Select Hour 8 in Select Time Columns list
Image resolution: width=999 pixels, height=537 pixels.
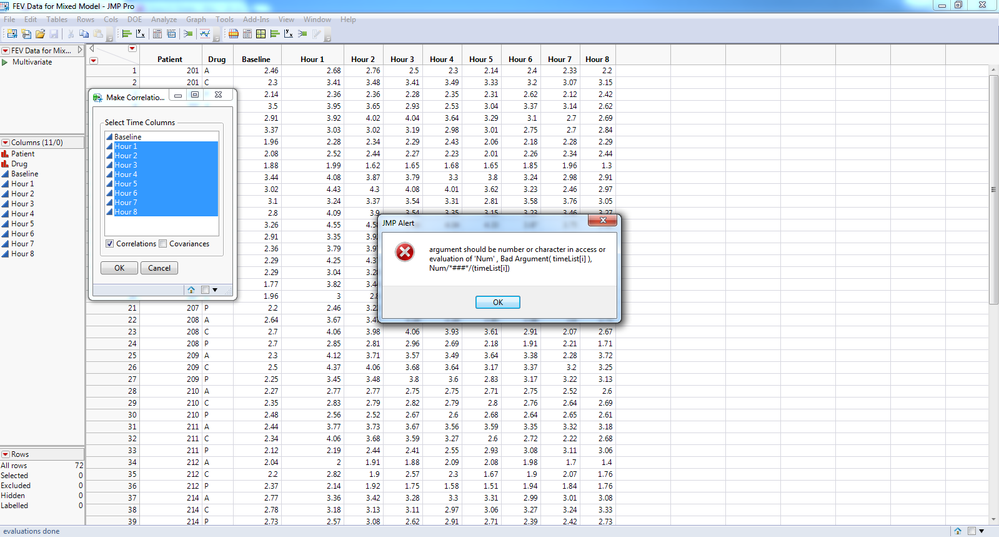click(162, 212)
